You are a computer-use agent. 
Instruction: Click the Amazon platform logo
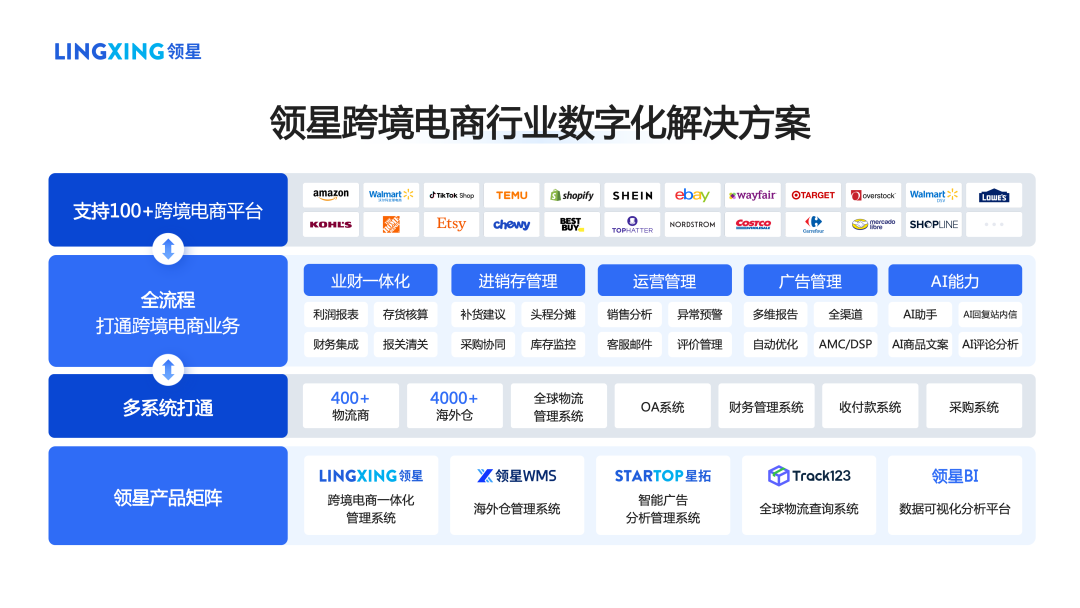[x=331, y=195]
